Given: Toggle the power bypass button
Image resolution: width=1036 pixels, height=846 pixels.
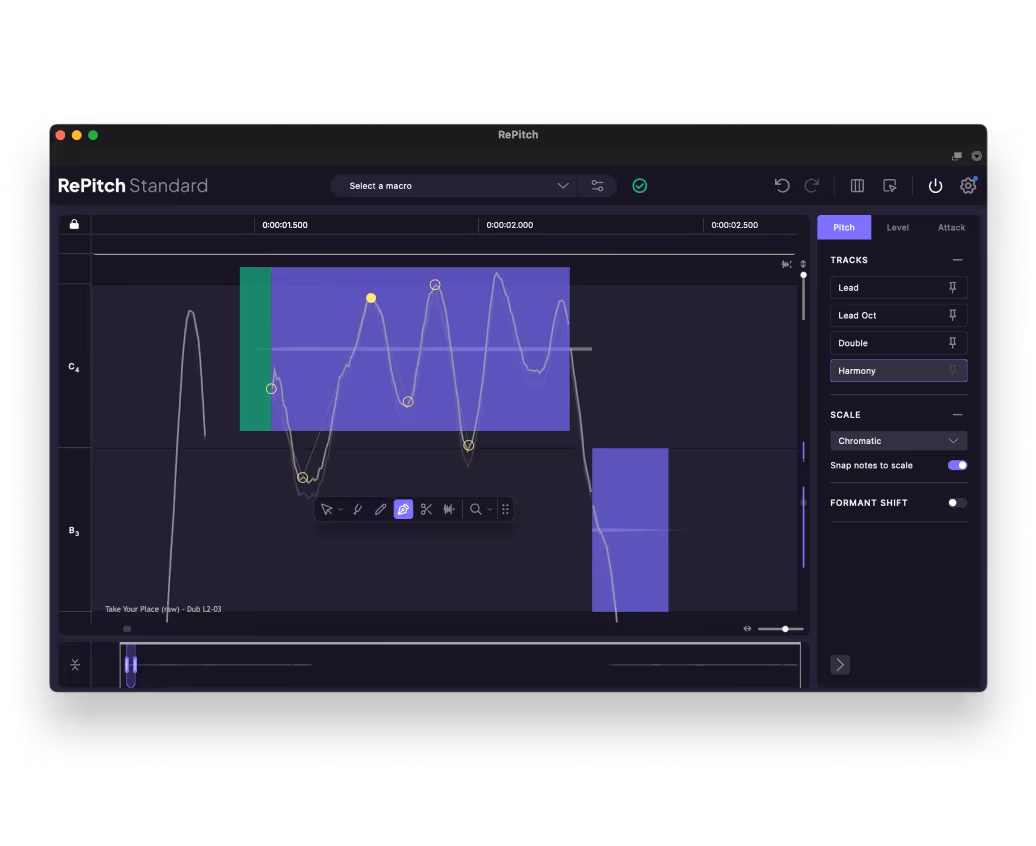Looking at the screenshot, I should coord(935,186).
